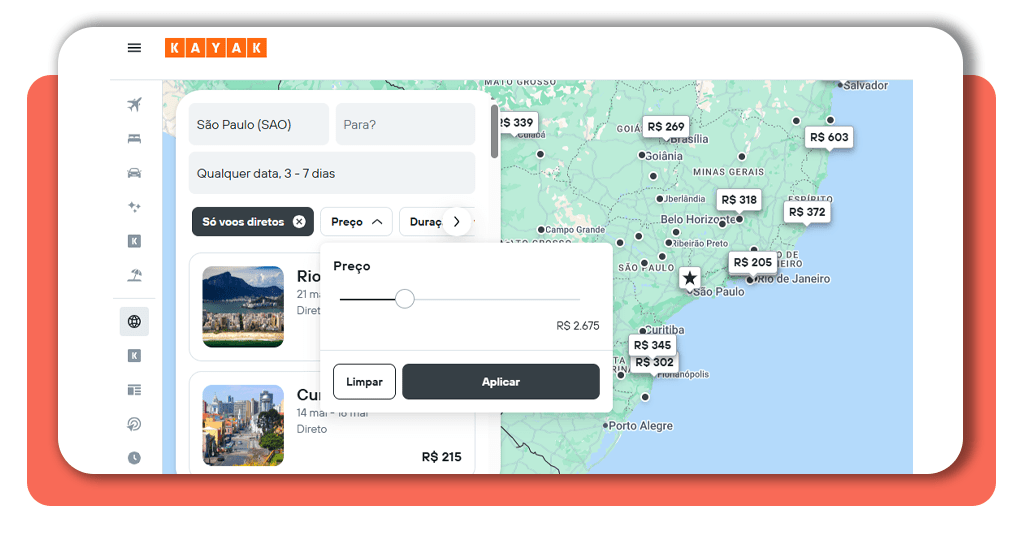Click the KAYAK logo
This screenshot has height=536, width=1024.
215,48
